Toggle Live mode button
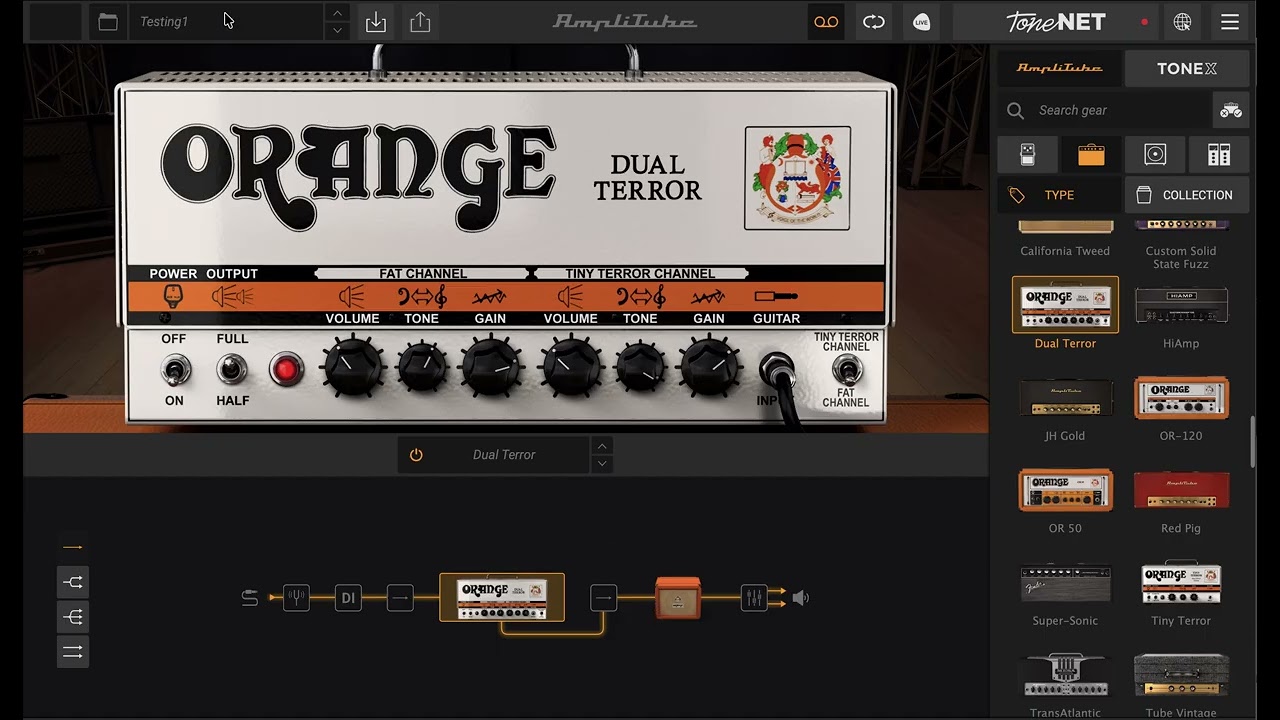This screenshot has width=1280, height=720. pyautogui.click(x=922, y=22)
